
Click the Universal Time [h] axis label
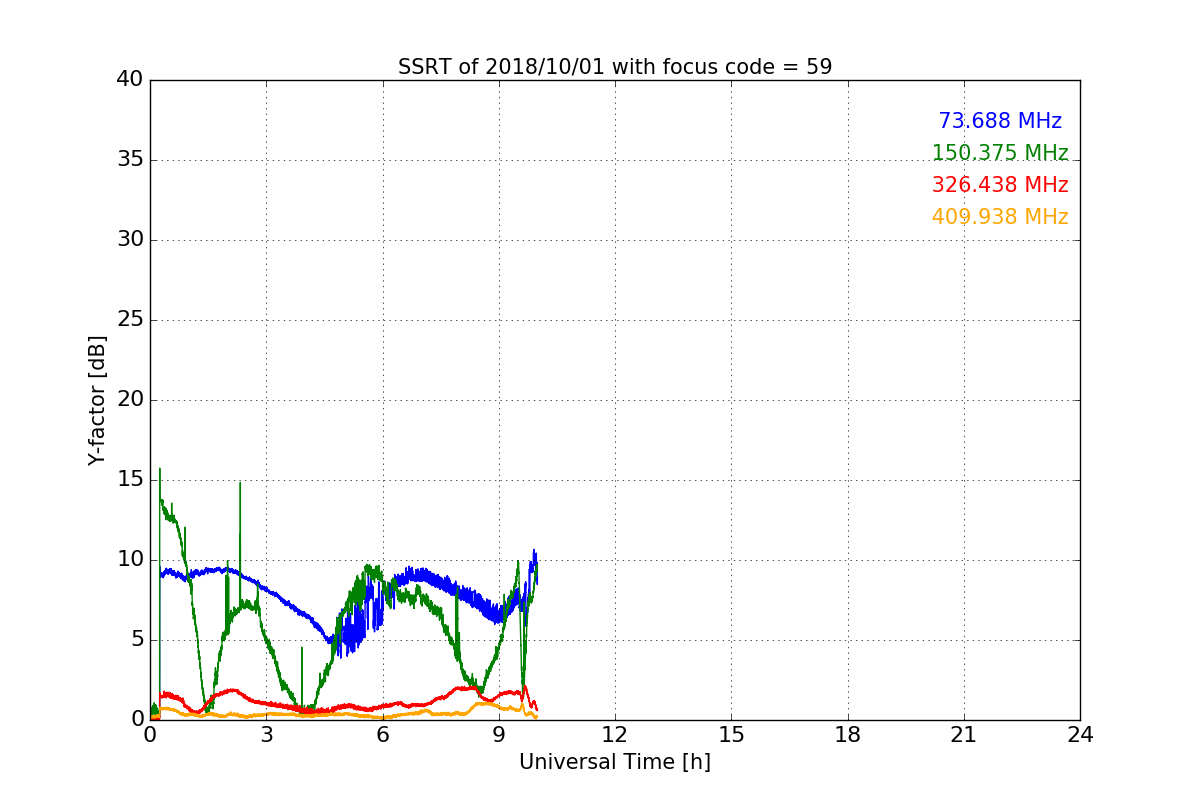(615, 762)
